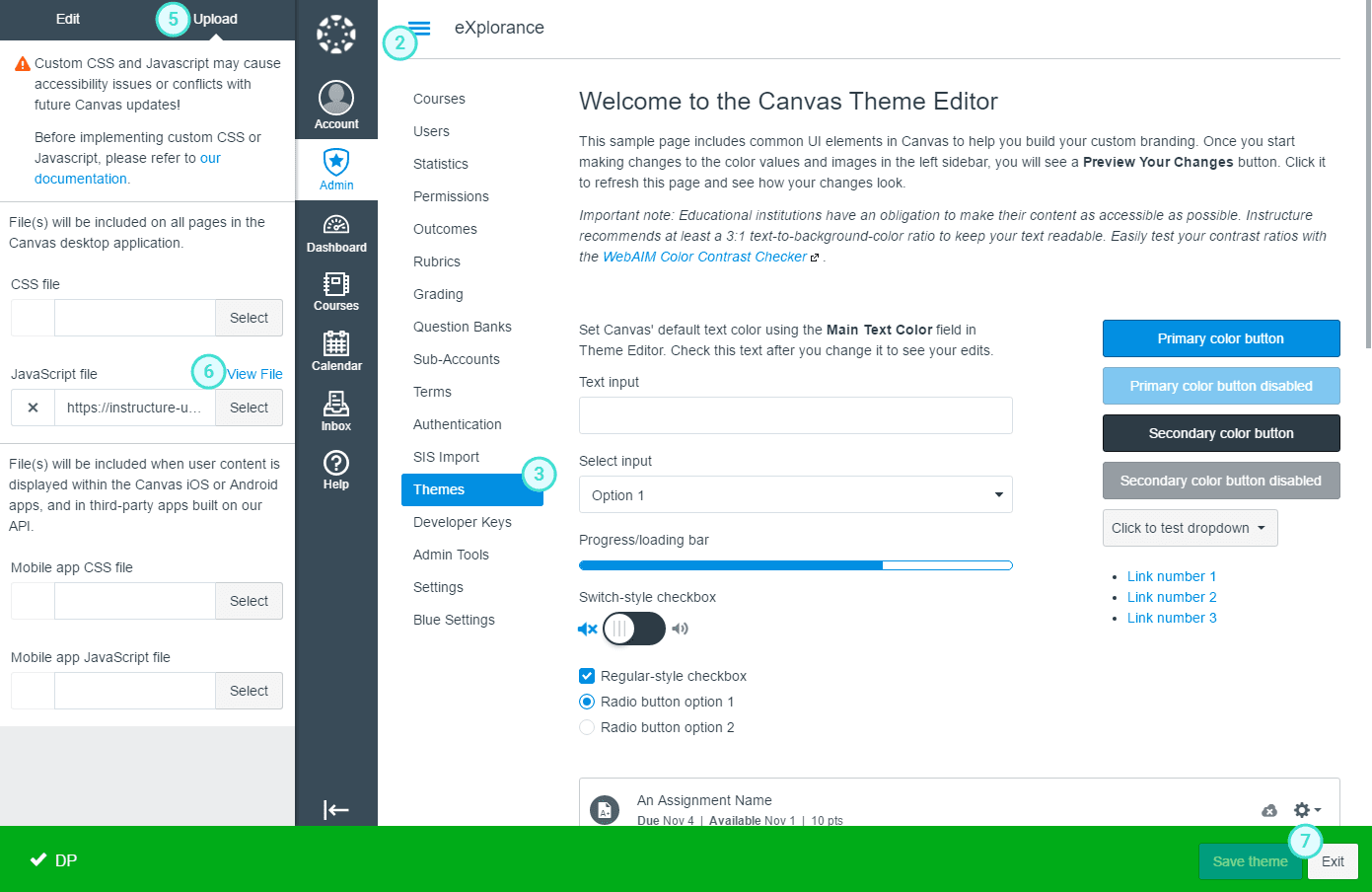Viewport: 1372px width, 892px height.
Task: Open Terms menu item
Action: coord(432,392)
